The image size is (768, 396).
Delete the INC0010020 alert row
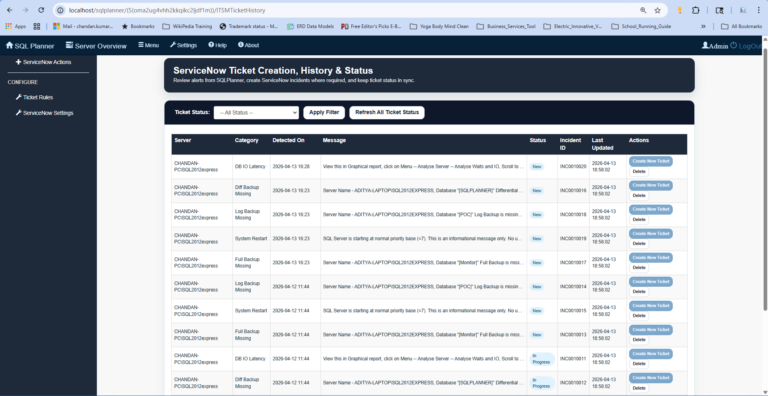[x=639, y=172]
